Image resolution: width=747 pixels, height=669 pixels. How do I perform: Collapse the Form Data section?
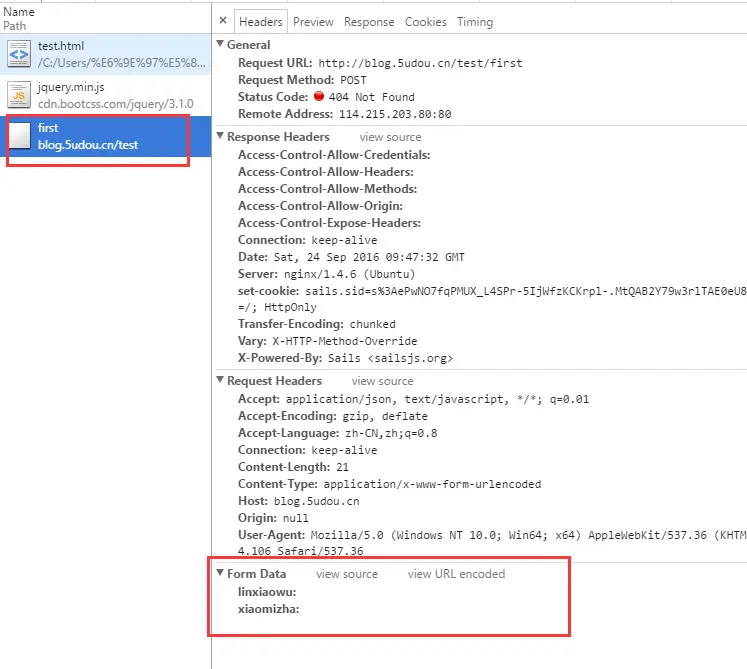[220, 573]
